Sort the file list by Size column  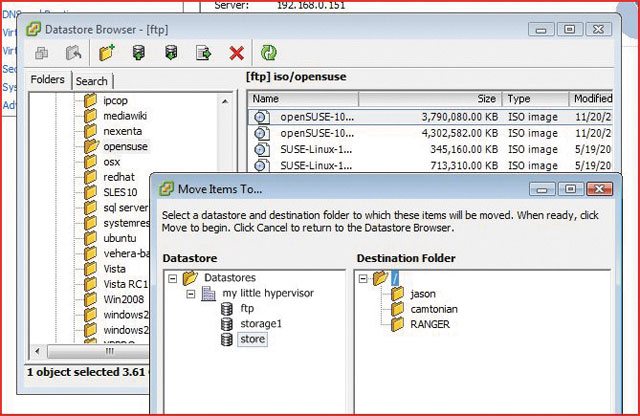click(x=430, y=99)
